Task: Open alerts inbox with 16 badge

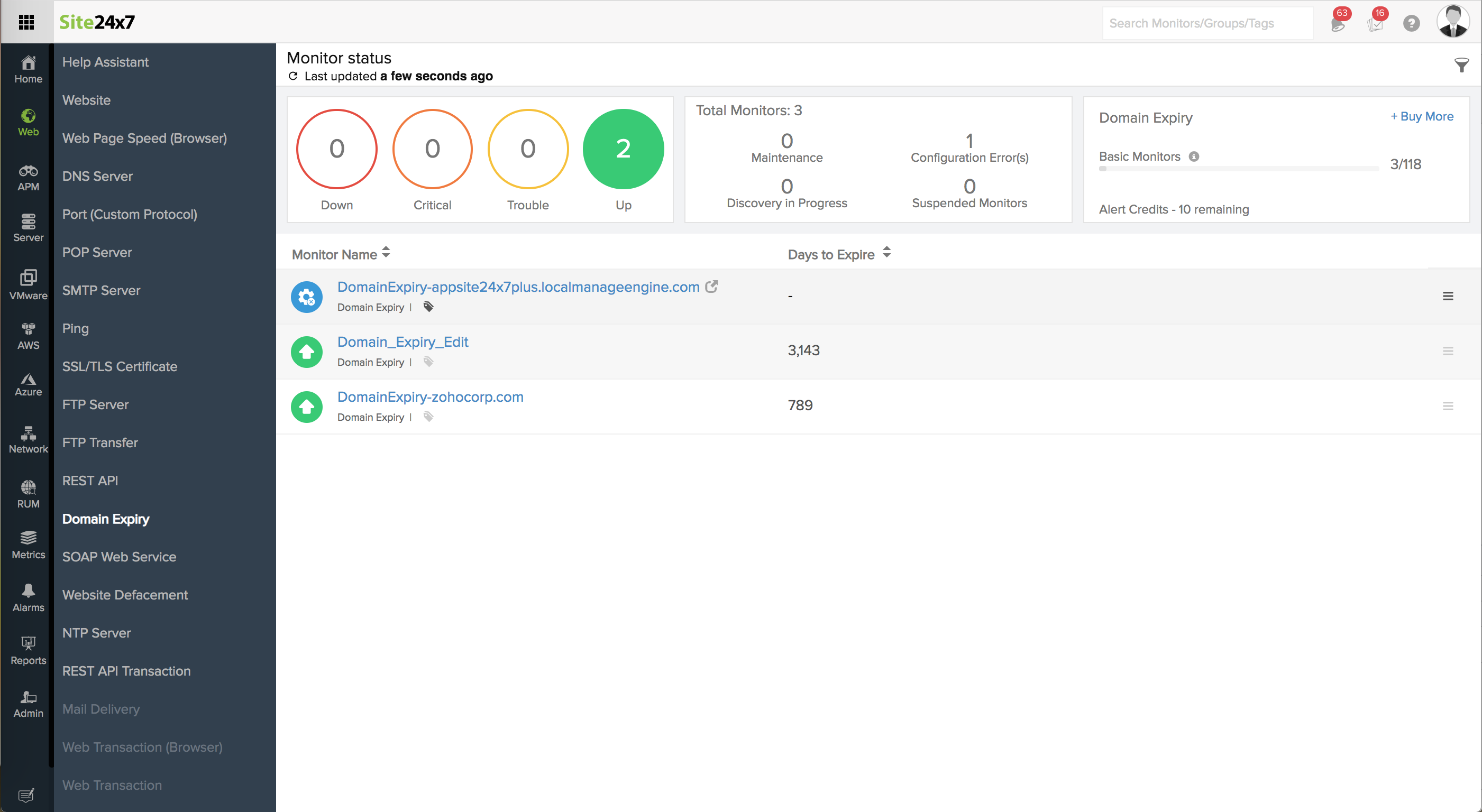Action: [1375, 23]
